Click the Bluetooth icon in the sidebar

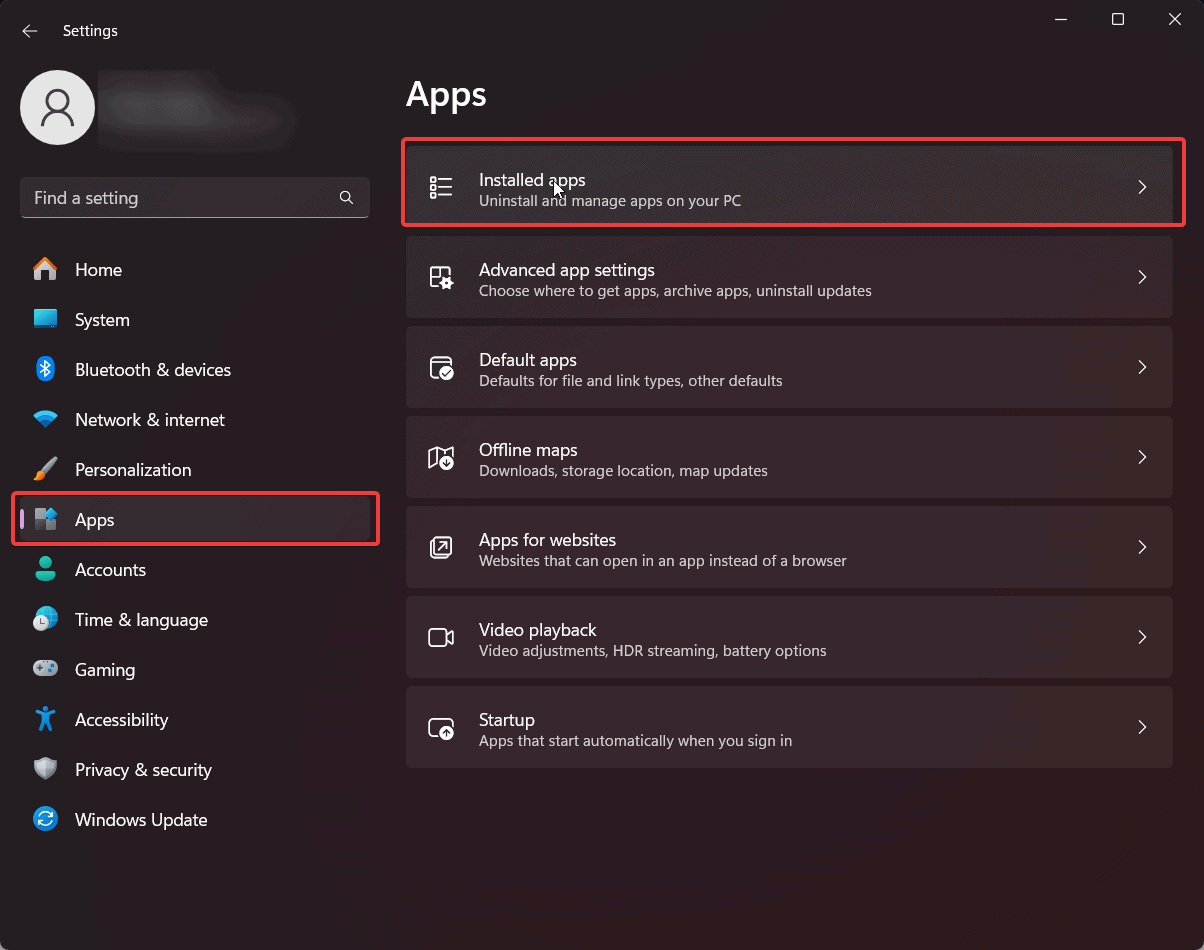[45, 369]
